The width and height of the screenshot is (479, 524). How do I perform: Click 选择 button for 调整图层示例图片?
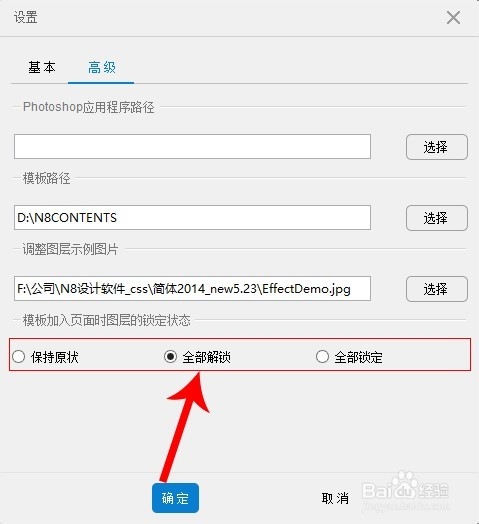[x=437, y=289]
